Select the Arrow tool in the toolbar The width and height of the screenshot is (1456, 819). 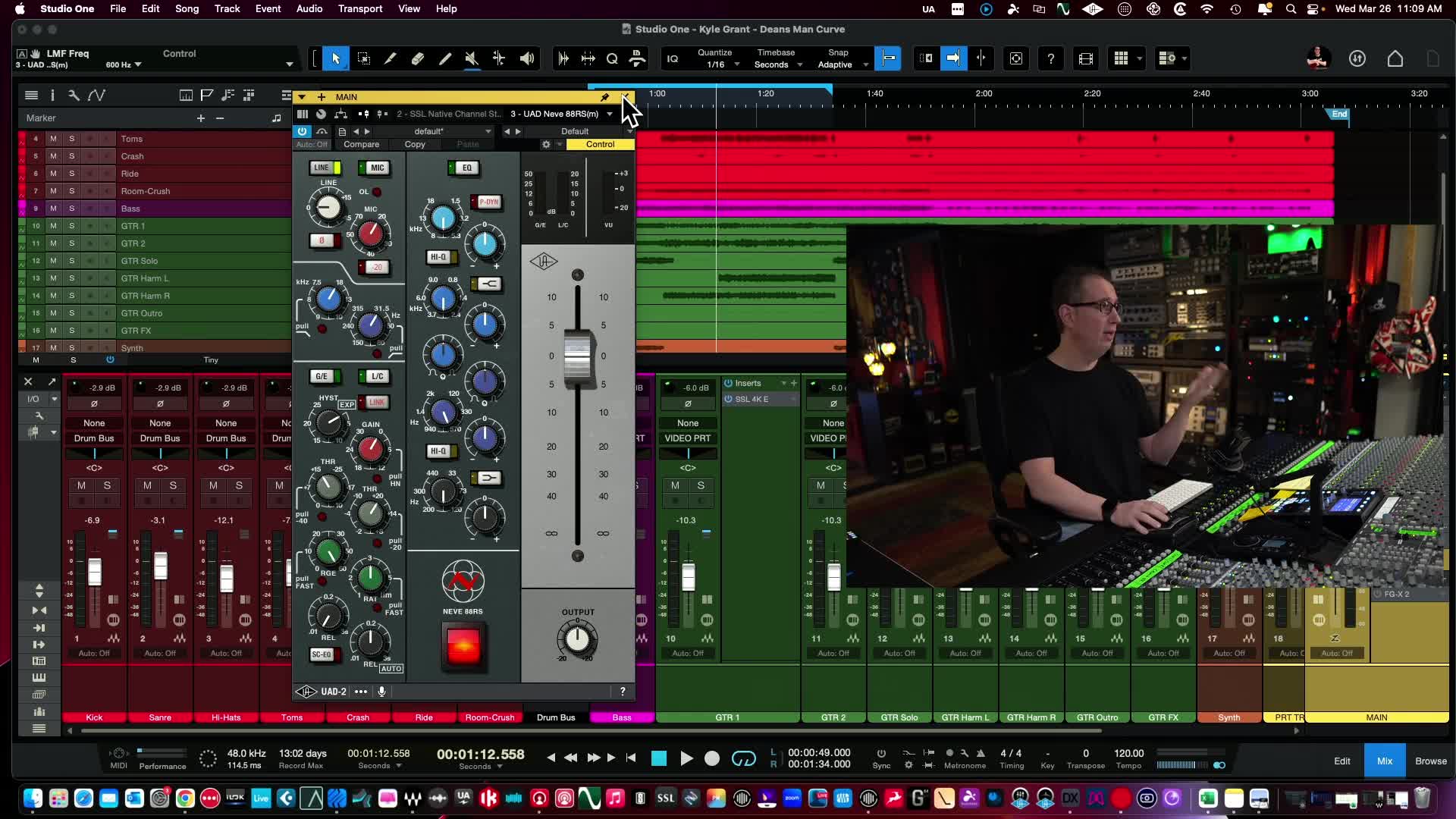tap(336, 58)
